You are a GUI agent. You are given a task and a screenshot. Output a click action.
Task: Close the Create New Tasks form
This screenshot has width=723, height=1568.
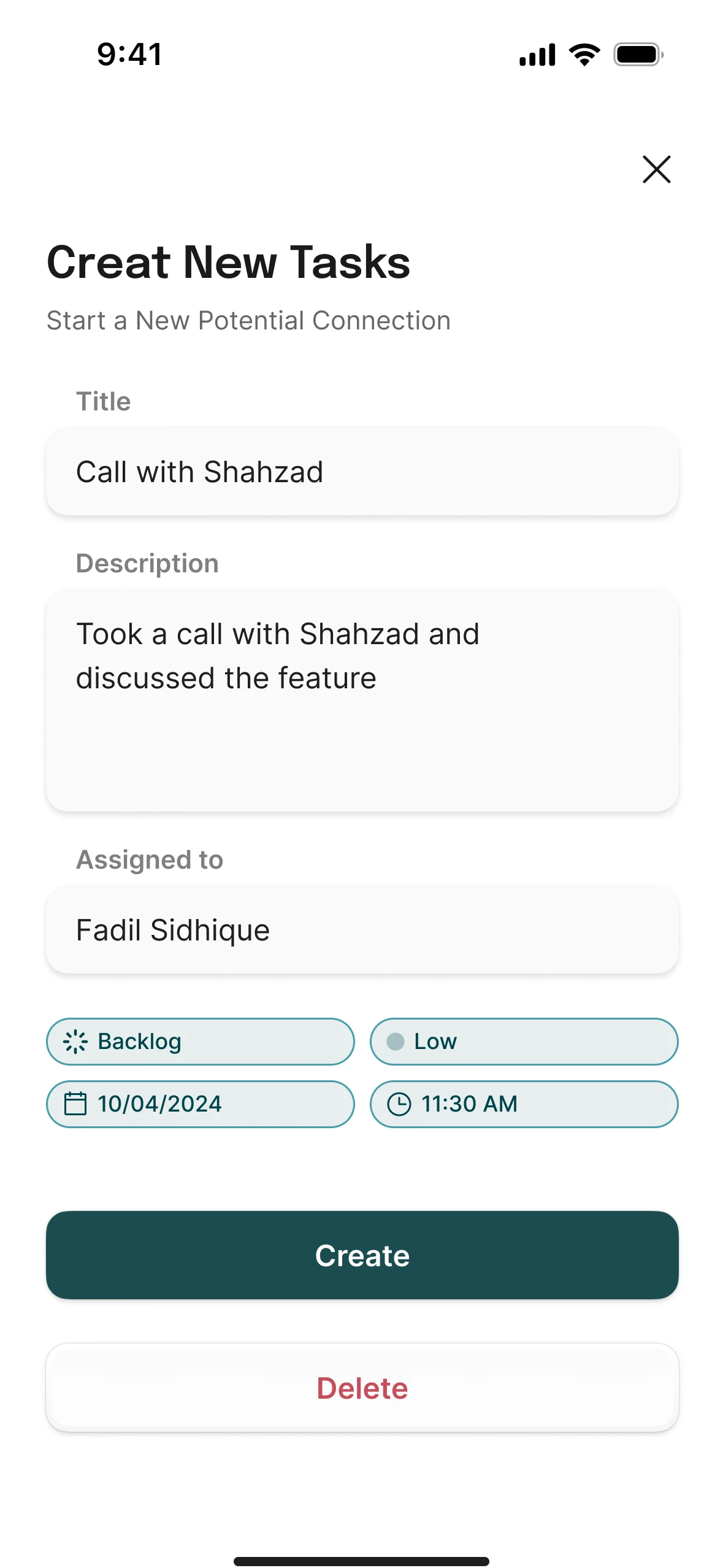click(656, 169)
